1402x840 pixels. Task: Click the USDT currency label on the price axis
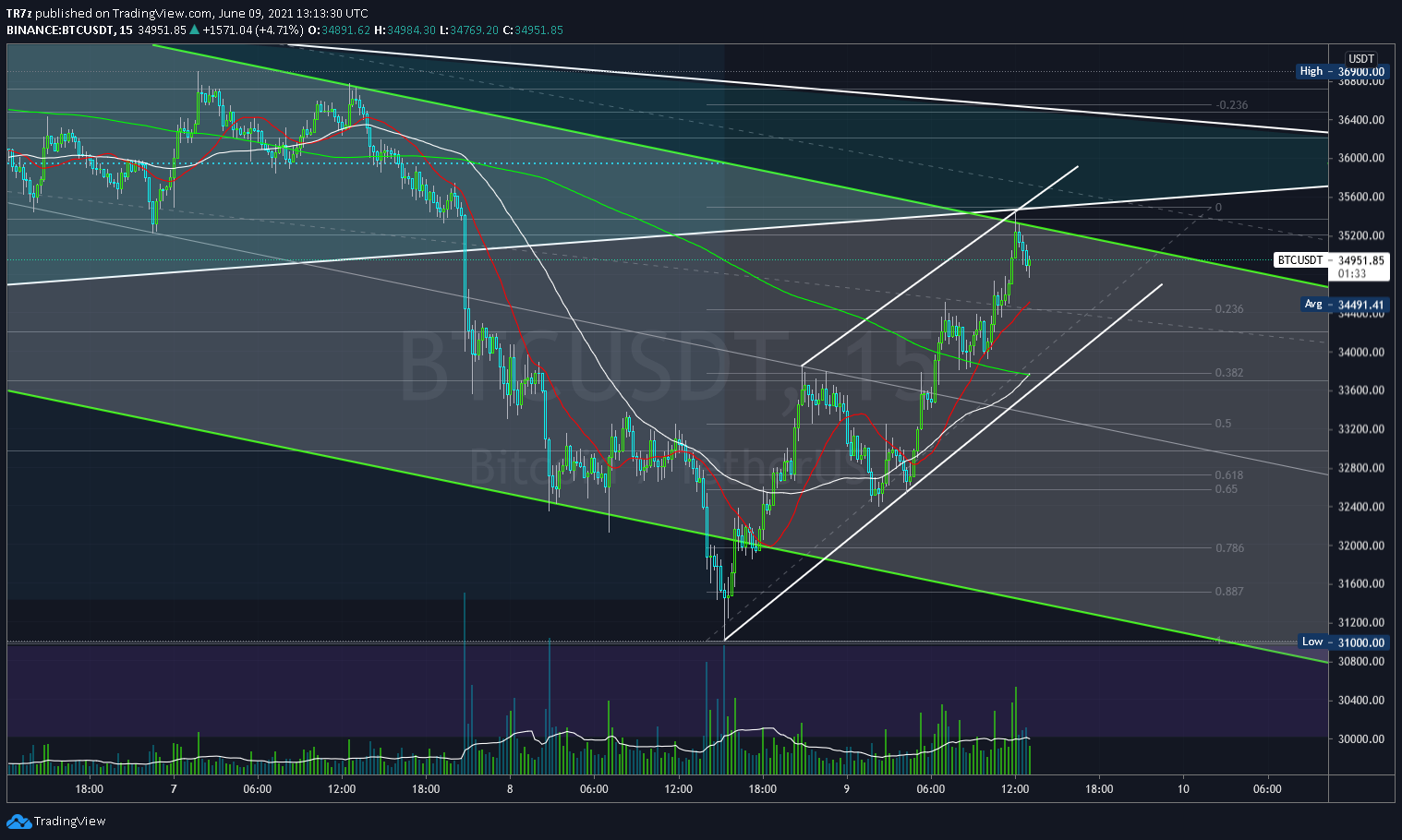1361,58
